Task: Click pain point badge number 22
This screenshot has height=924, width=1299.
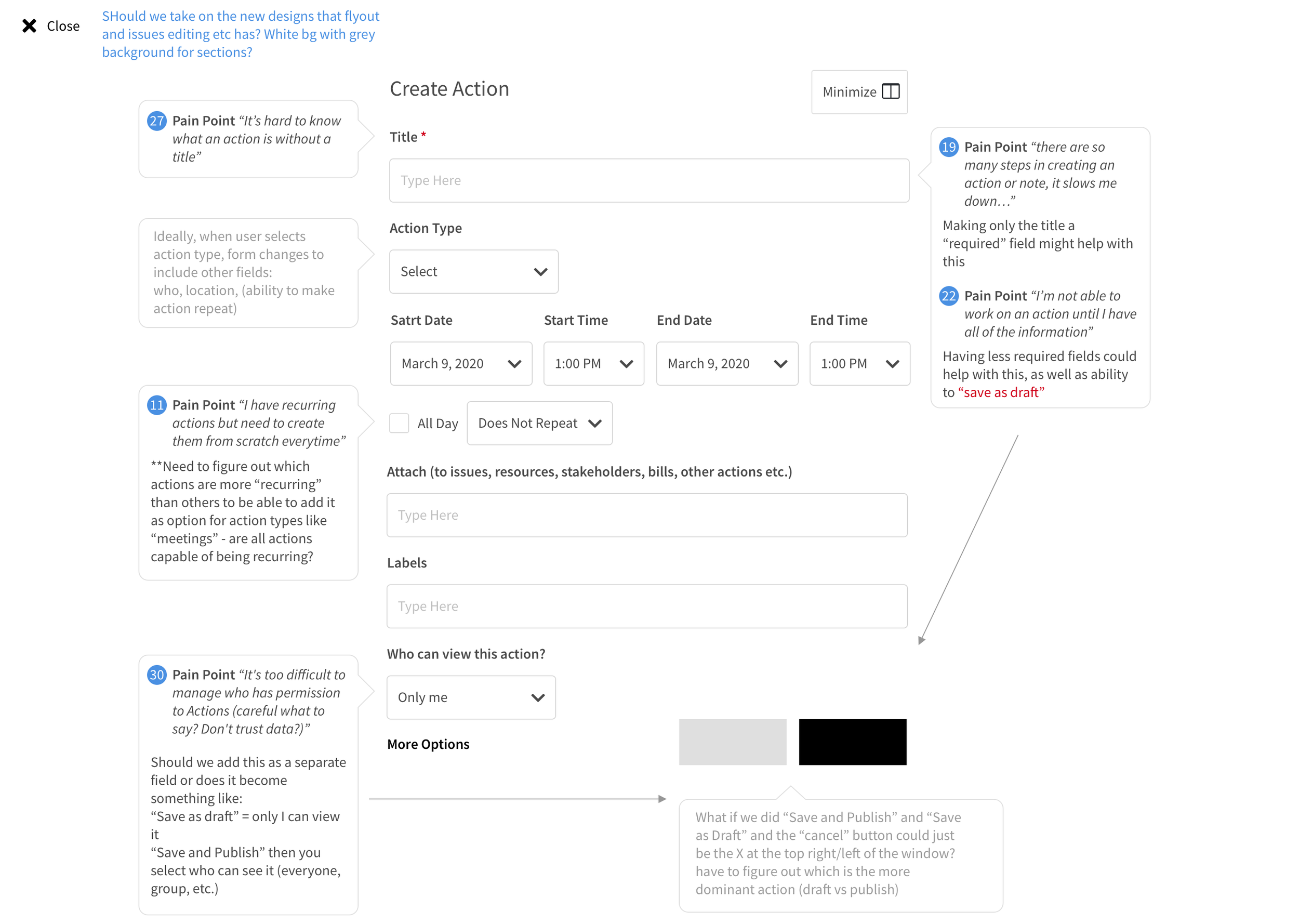Action: click(948, 296)
